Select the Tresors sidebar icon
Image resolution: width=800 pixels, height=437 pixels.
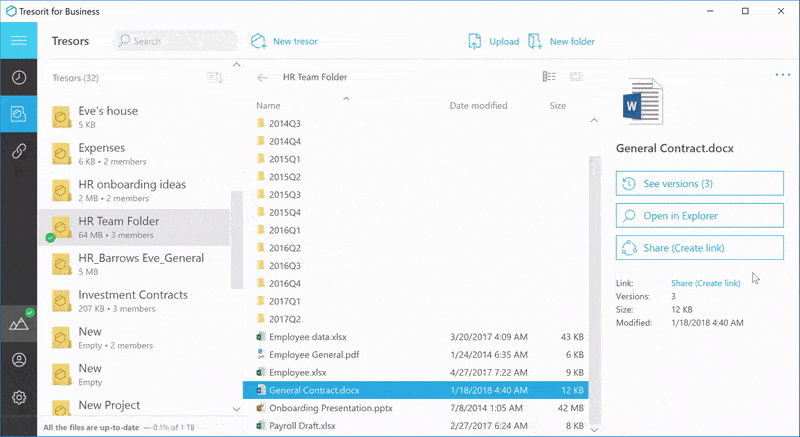click(x=18, y=114)
